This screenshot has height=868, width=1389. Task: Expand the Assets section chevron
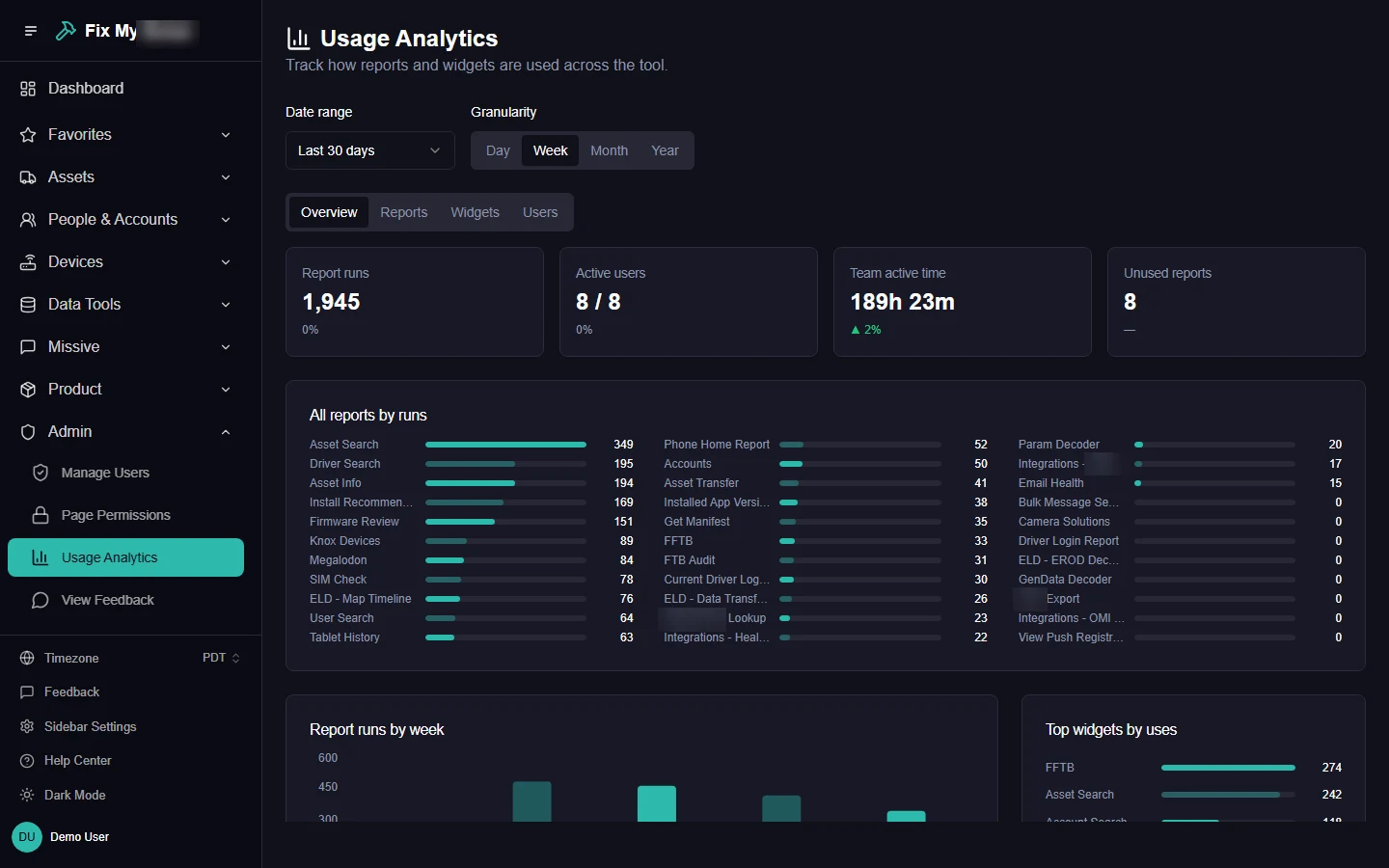(226, 177)
